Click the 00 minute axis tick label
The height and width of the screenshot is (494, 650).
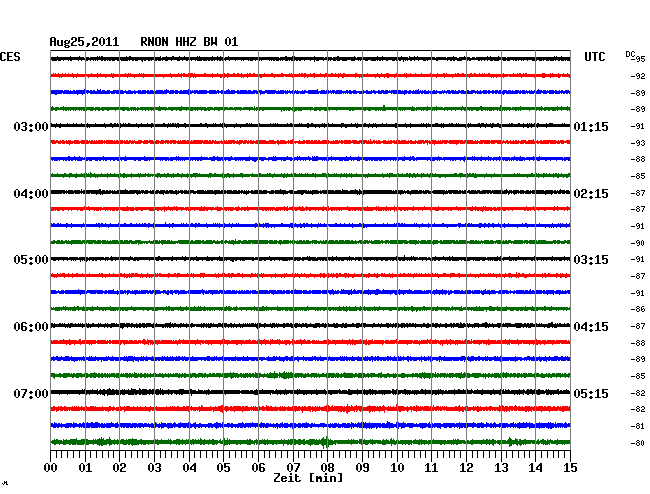click(x=51, y=468)
